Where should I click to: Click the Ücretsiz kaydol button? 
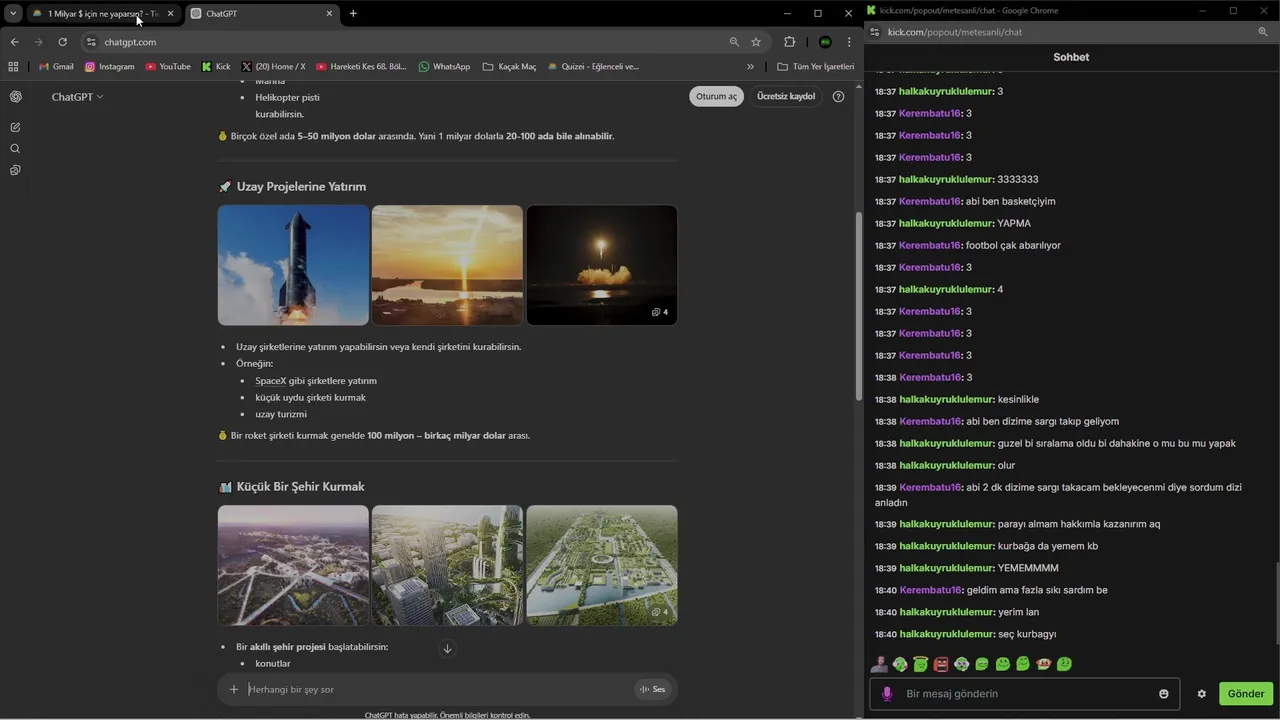pyautogui.click(x=786, y=97)
